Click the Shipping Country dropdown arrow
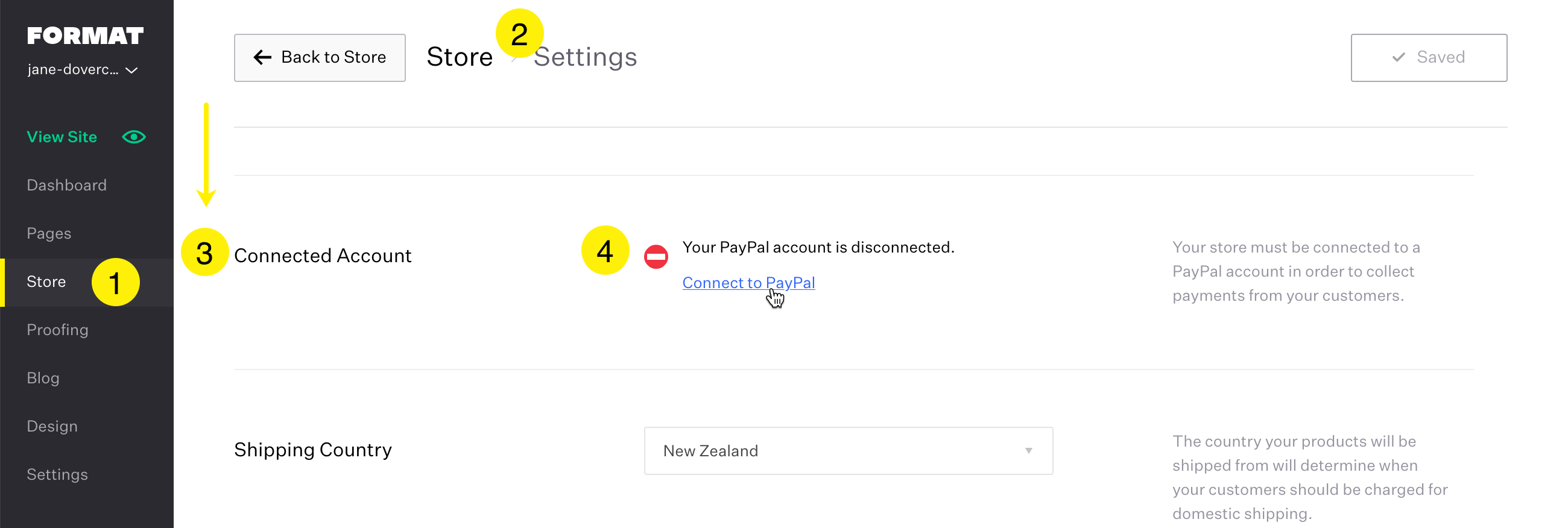 pyautogui.click(x=1028, y=451)
